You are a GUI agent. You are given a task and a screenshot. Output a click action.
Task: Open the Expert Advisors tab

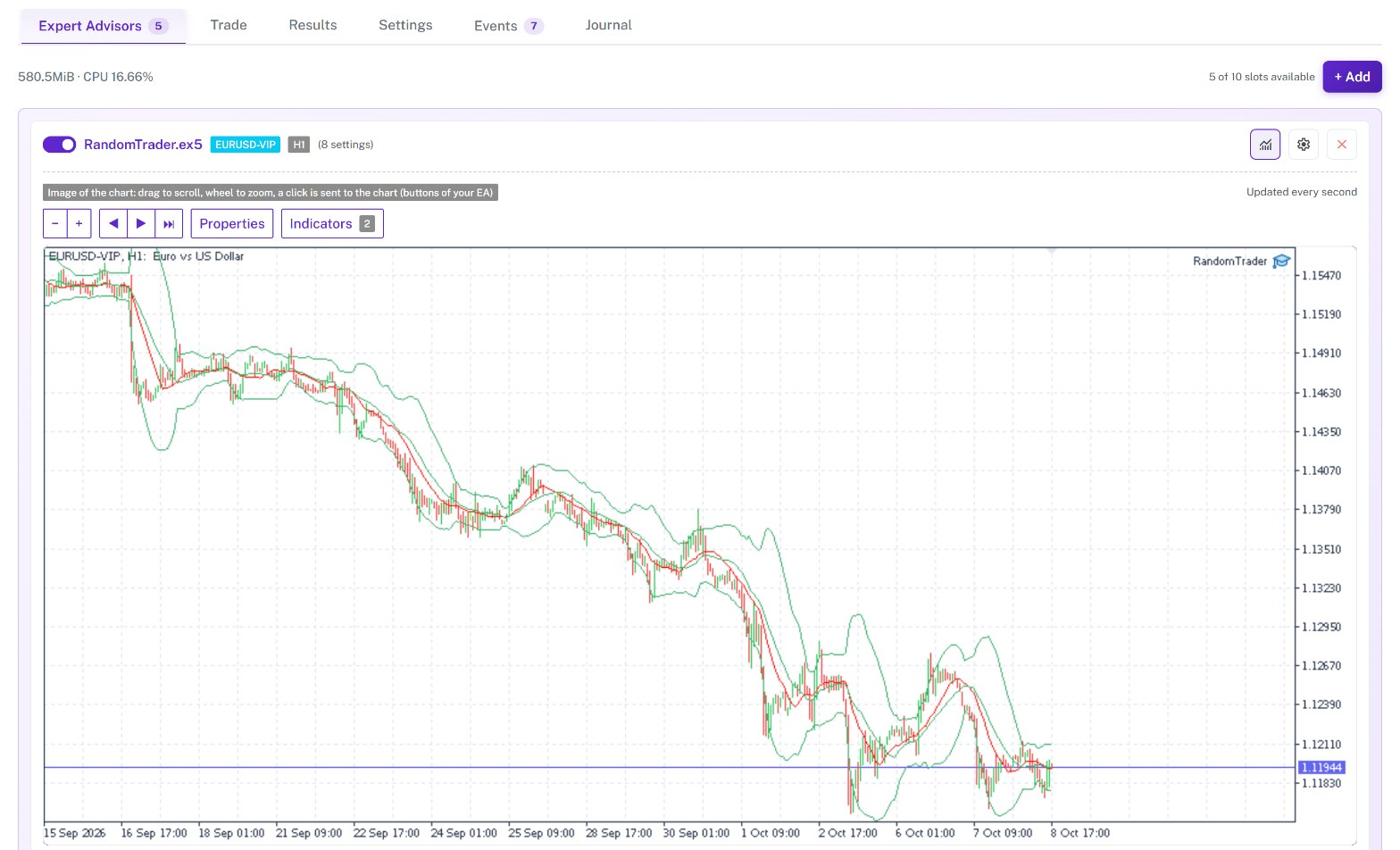[103, 26]
